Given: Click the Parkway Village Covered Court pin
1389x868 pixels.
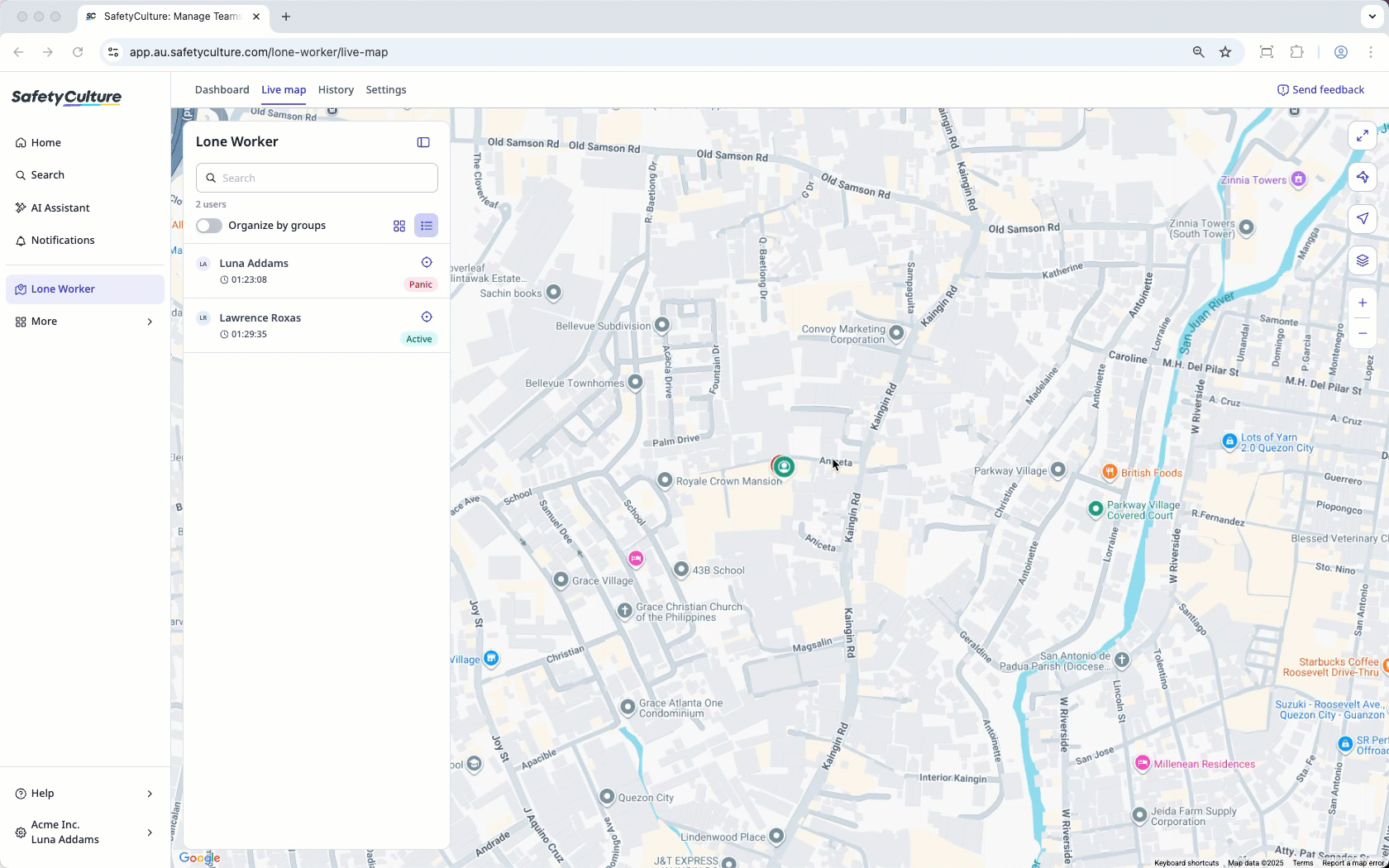Looking at the screenshot, I should [x=1095, y=509].
